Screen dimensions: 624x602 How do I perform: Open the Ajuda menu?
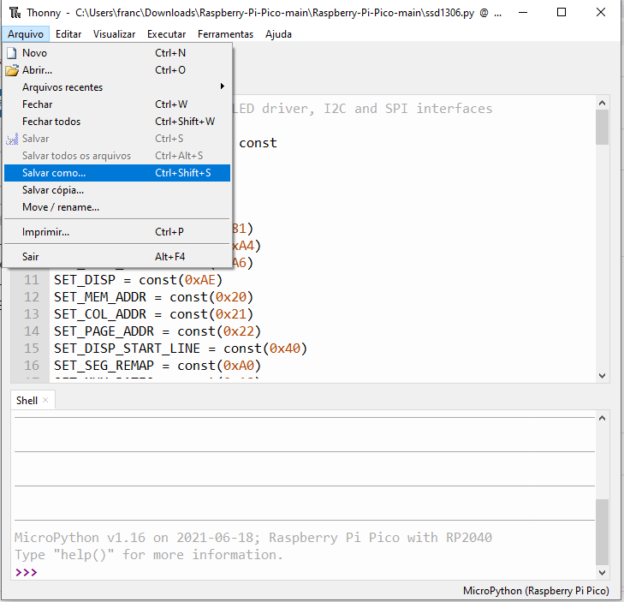pos(278,34)
